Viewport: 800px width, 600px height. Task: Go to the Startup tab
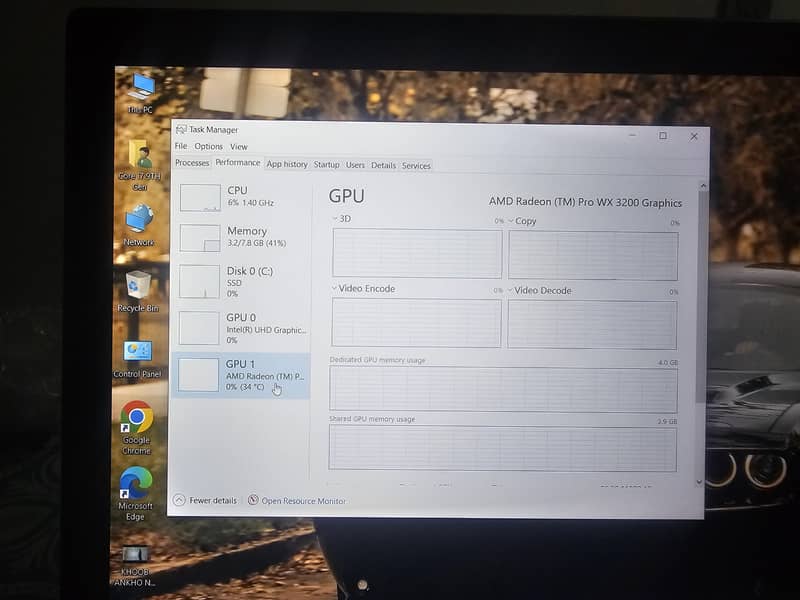pyautogui.click(x=326, y=165)
